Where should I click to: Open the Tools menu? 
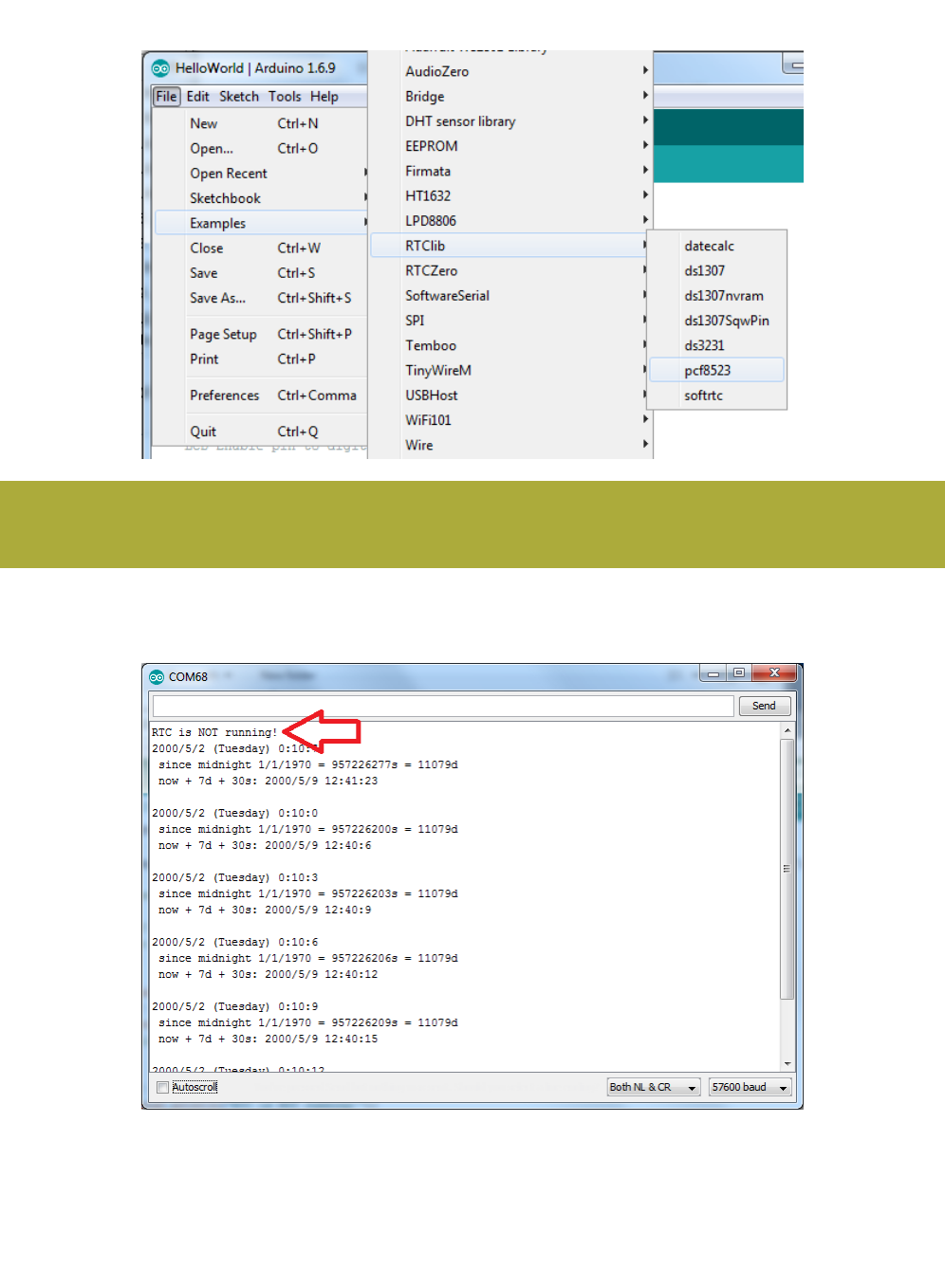coord(285,97)
